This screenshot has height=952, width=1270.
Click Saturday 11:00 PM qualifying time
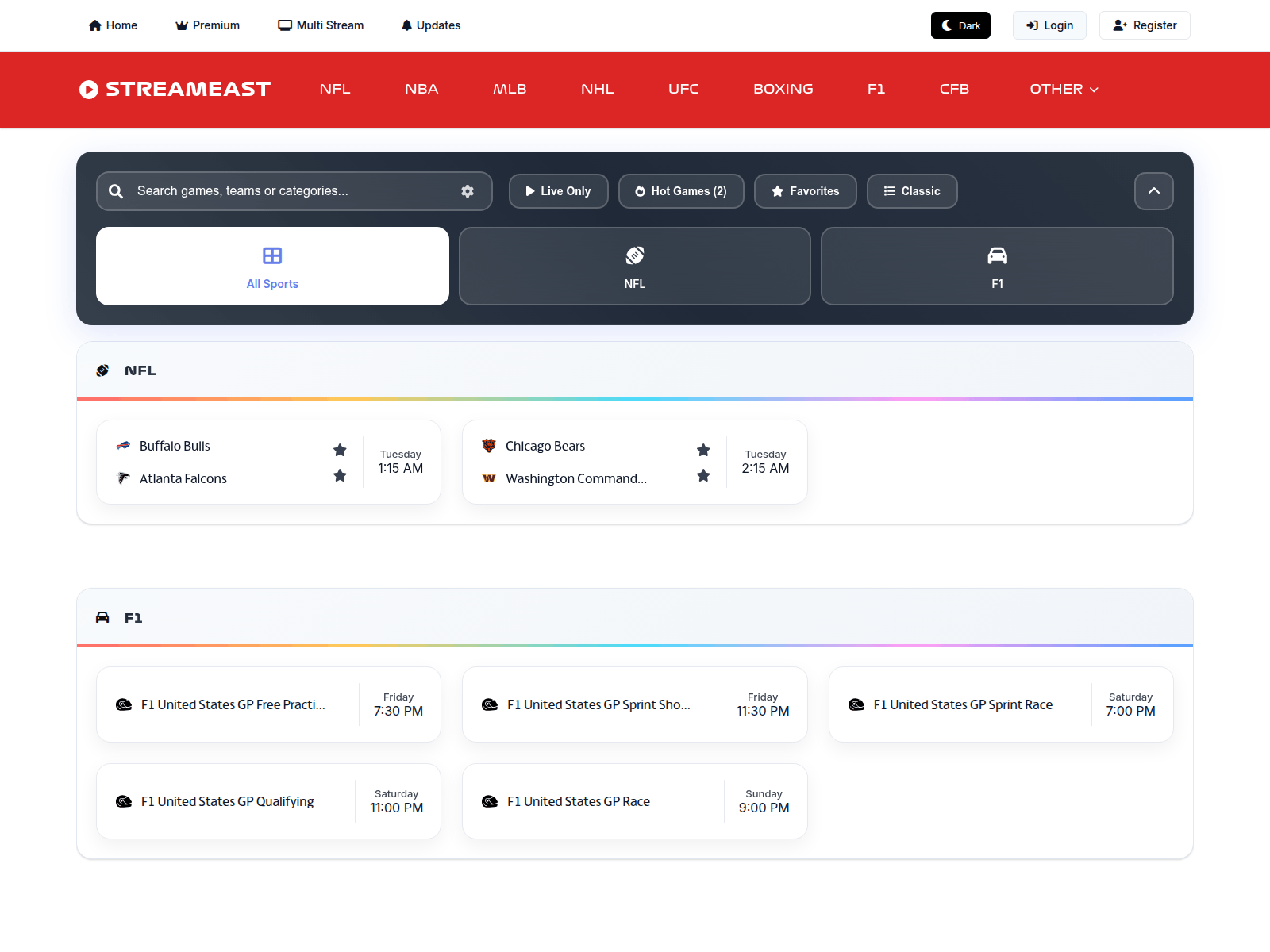(397, 801)
